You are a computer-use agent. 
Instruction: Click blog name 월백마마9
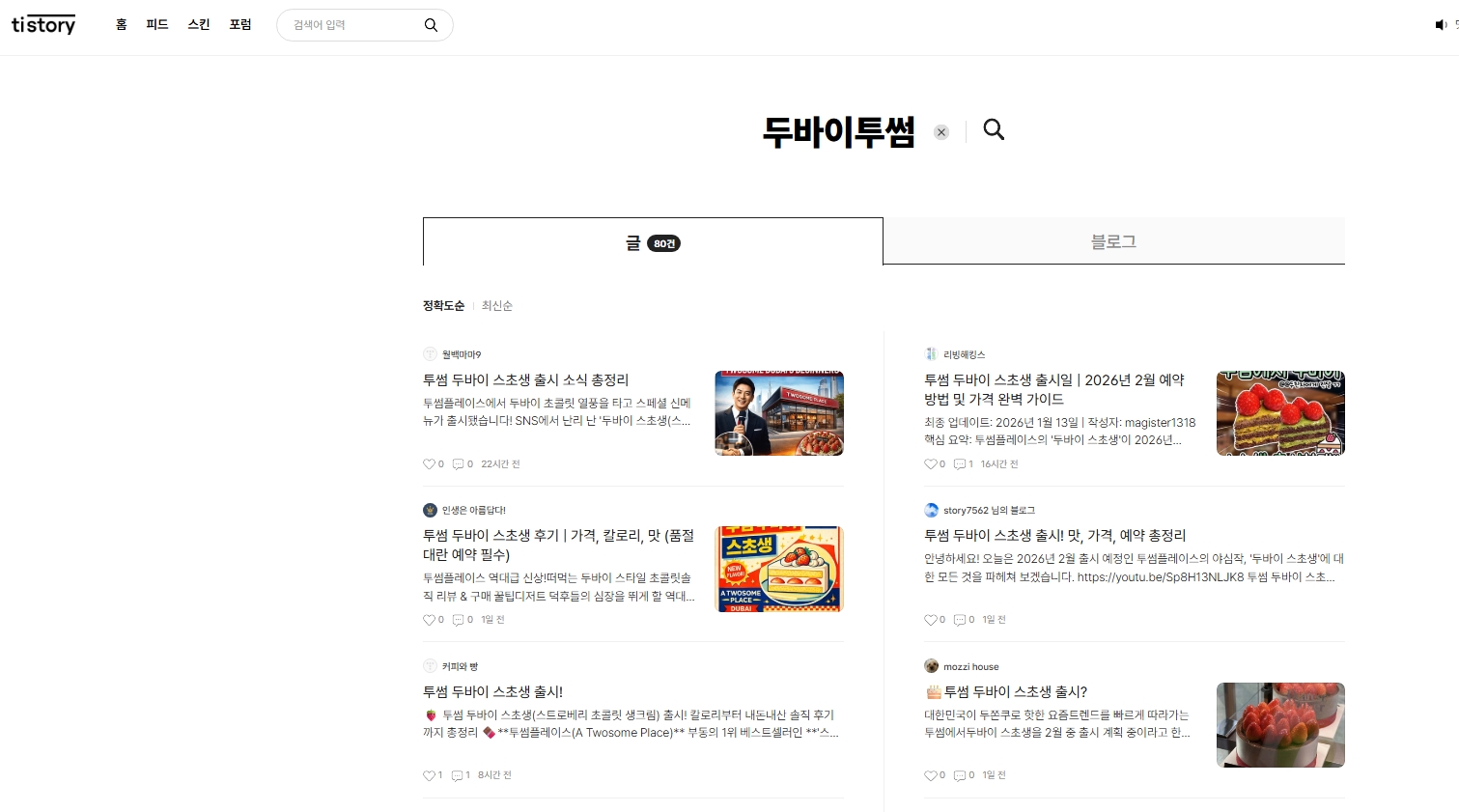tap(462, 355)
